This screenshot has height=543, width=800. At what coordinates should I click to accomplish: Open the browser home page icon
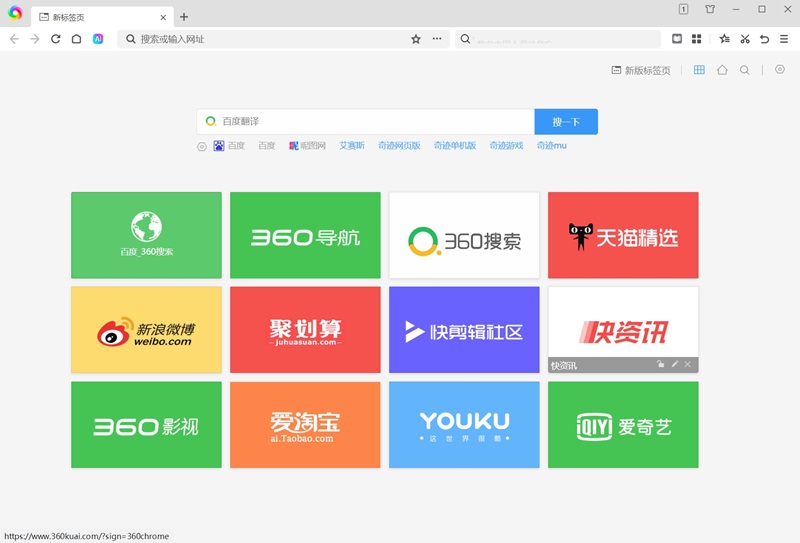pyautogui.click(x=77, y=39)
